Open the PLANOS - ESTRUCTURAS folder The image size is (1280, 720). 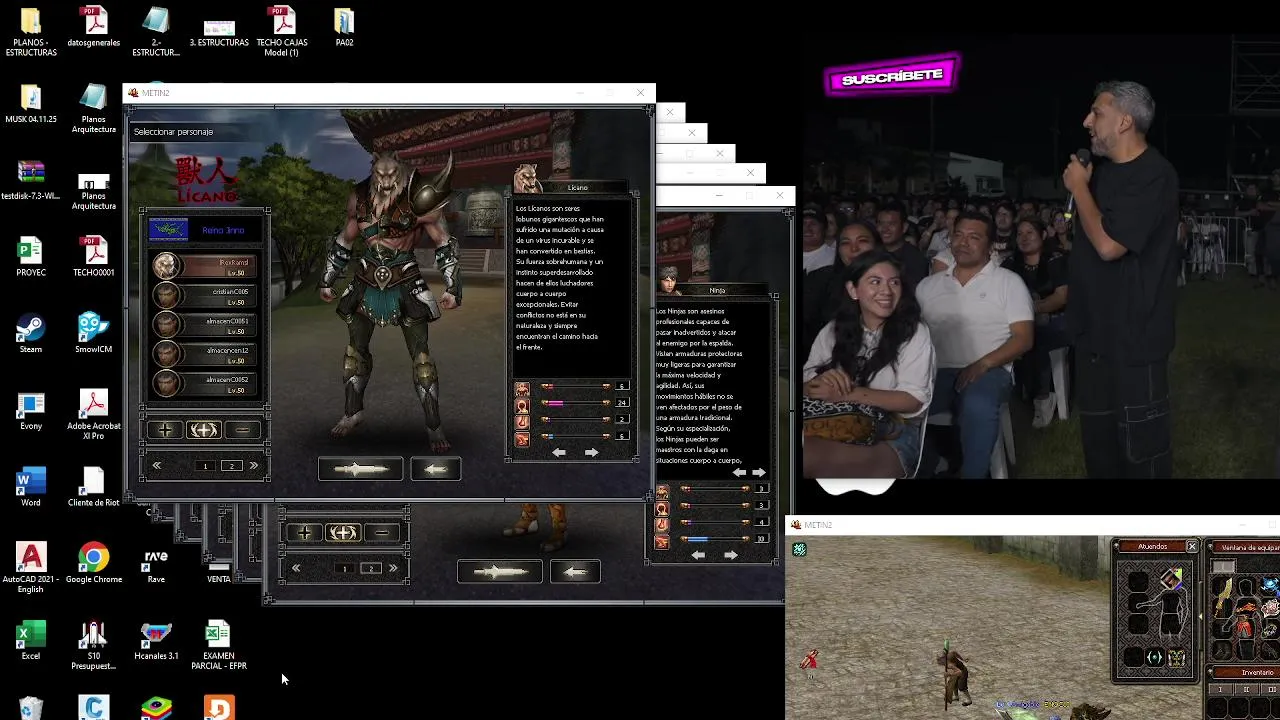tap(30, 32)
